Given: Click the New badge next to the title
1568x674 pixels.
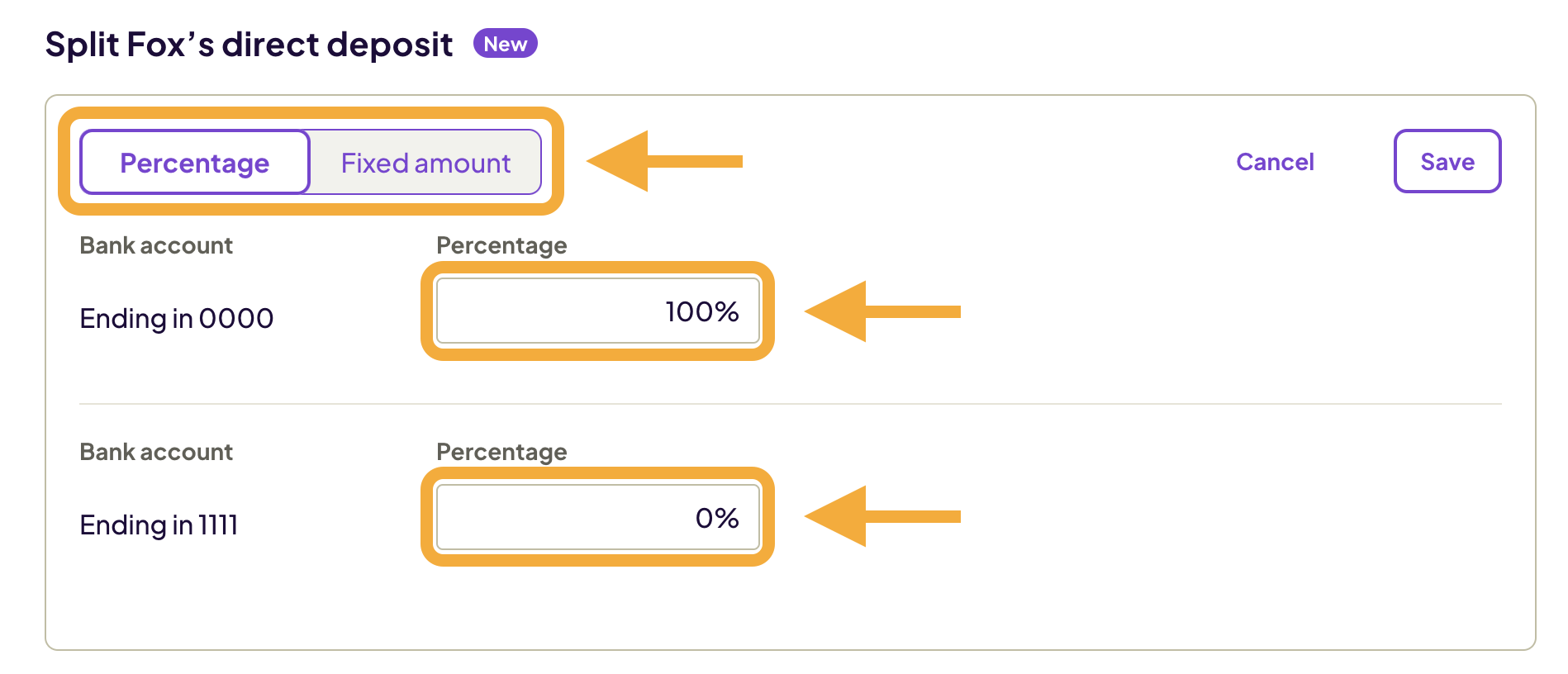Looking at the screenshot, I should pos(506,44).
